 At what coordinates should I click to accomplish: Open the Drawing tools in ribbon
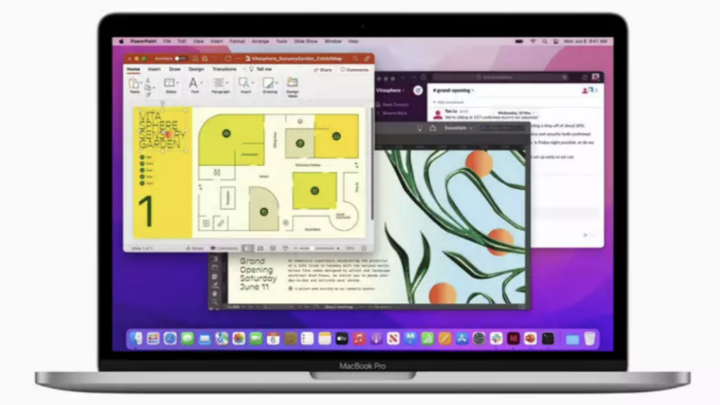(x=269, y=86)
